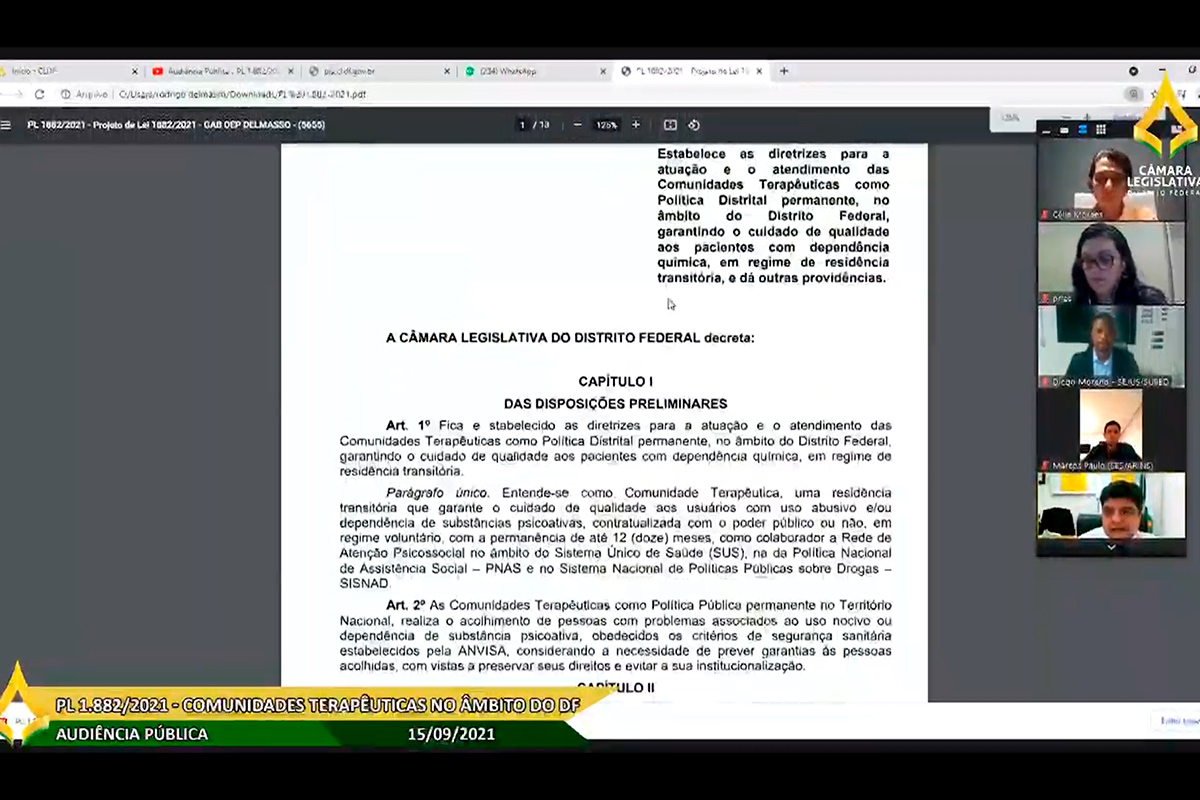
Task: Switch to the Início CLDF tab
Action: pyautogui.click(x=60, y=71)
